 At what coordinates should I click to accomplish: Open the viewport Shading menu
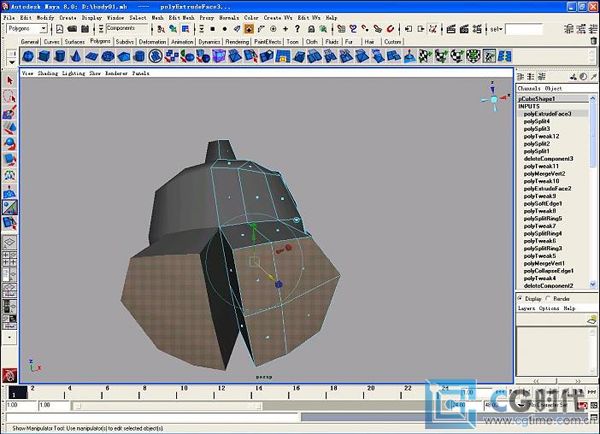coord(48,73)
